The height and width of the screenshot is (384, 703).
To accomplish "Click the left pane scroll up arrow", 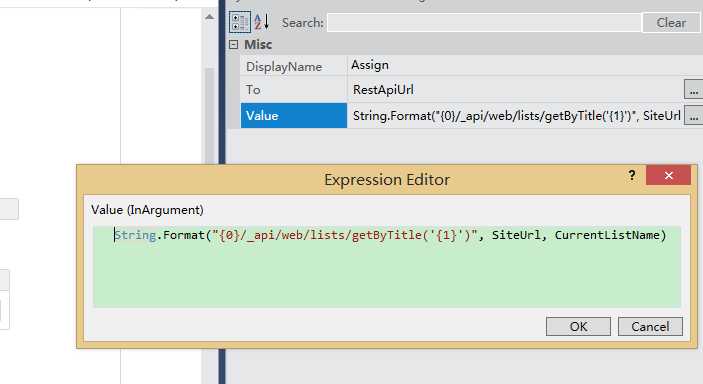I will click(209, 17).
